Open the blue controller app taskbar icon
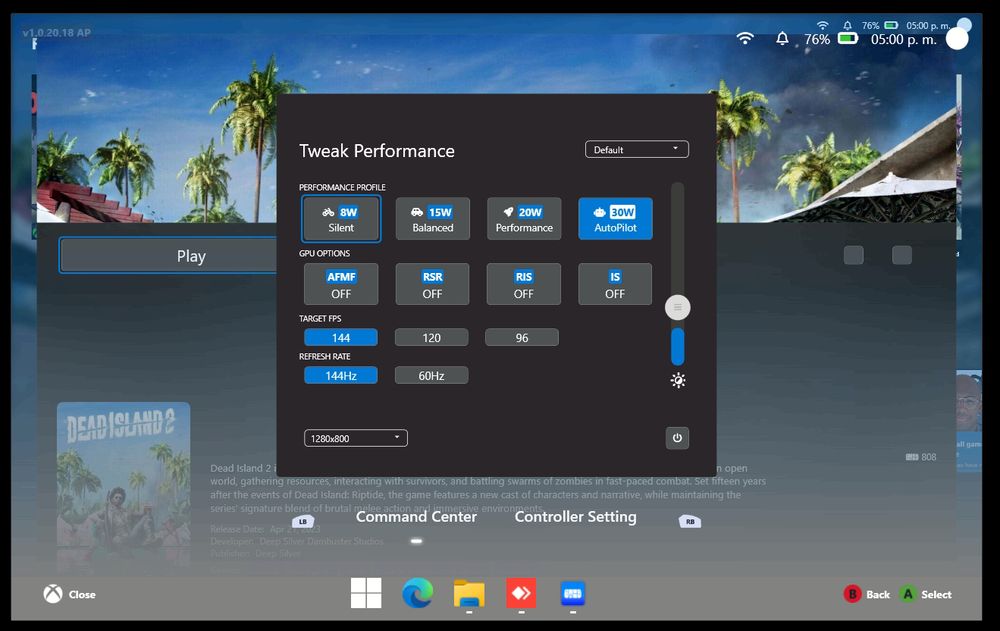This screenshot has width=1000, height=631. tap(573, 593)
